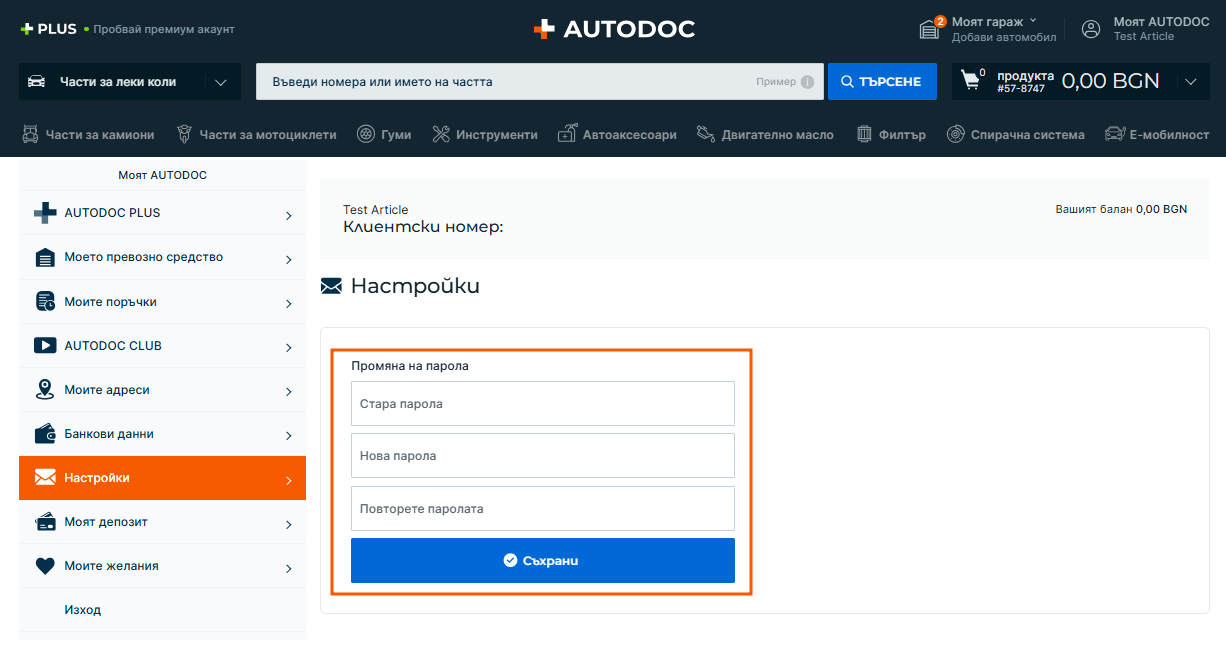Screen dimensions: 1226x656
Task: Open Двигателно масло category
Action: 765,134
